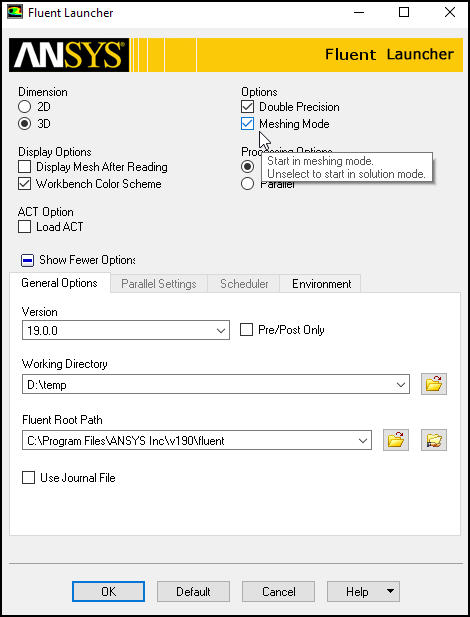Collapse options with Show Fewer Options icon

(27, 260)
